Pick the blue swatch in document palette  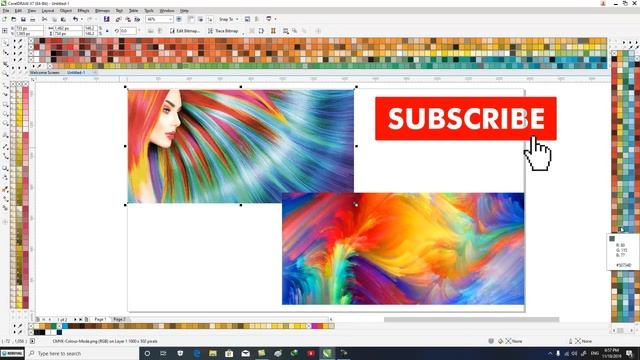65,326
